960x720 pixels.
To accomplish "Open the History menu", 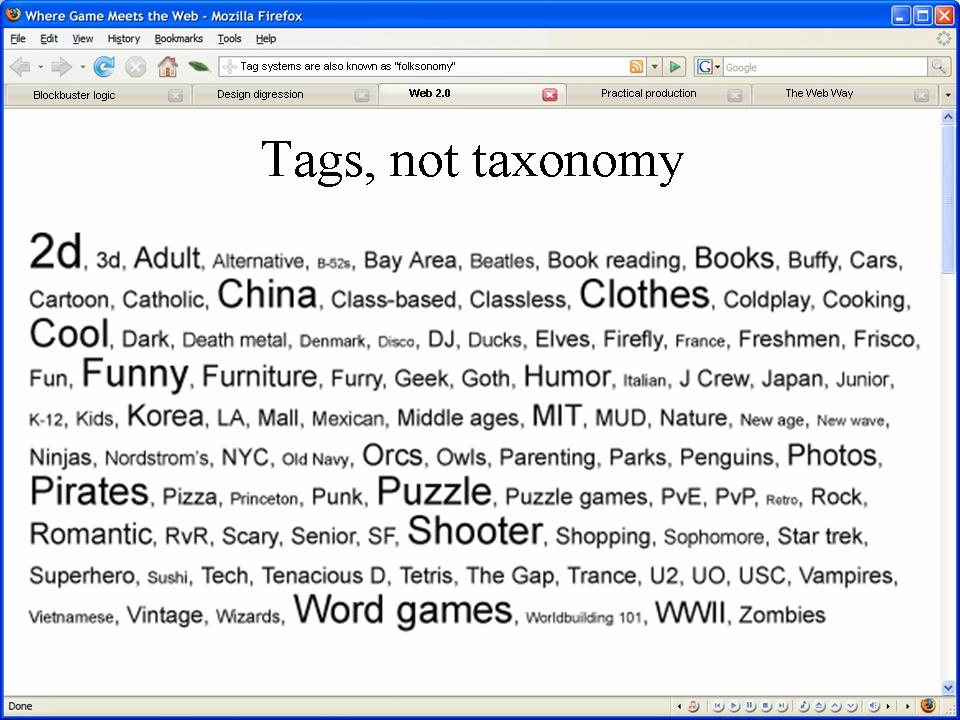I will point(124,39).
